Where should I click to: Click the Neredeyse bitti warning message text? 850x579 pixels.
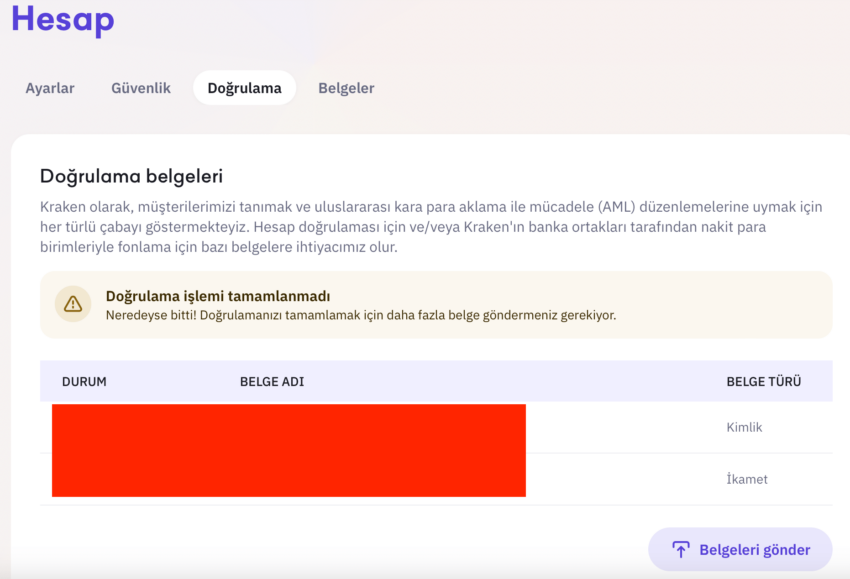[360, 315]
